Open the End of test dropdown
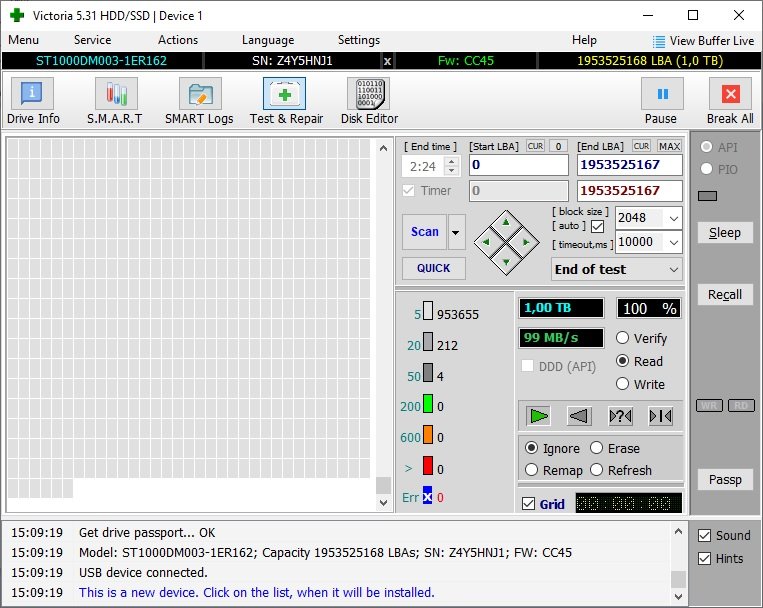The image size is (763, 608). [673, 269]
